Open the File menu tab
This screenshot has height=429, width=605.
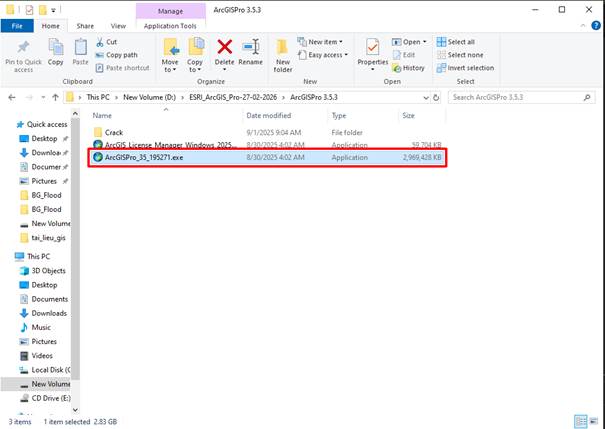pos(17,25)
